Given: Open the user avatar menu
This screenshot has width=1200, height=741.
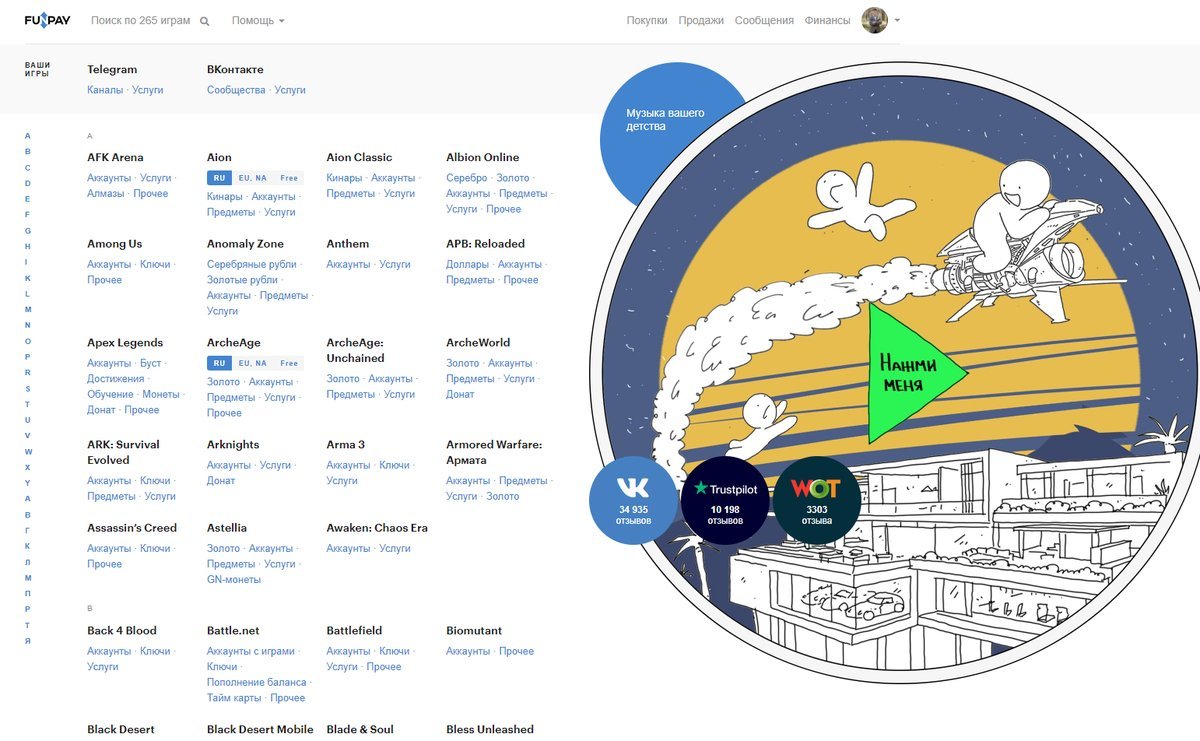Looking at the screenshot, I should (x=874, y=20).
